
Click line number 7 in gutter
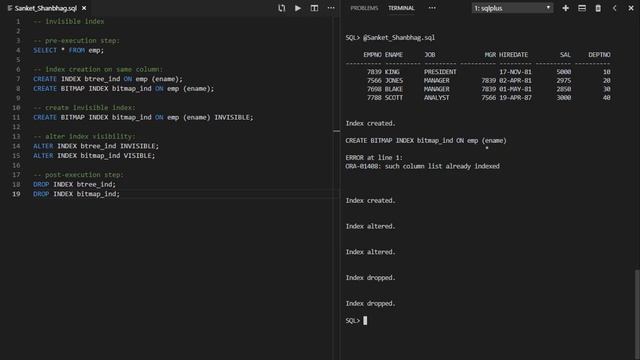click(x=18, y=79)
